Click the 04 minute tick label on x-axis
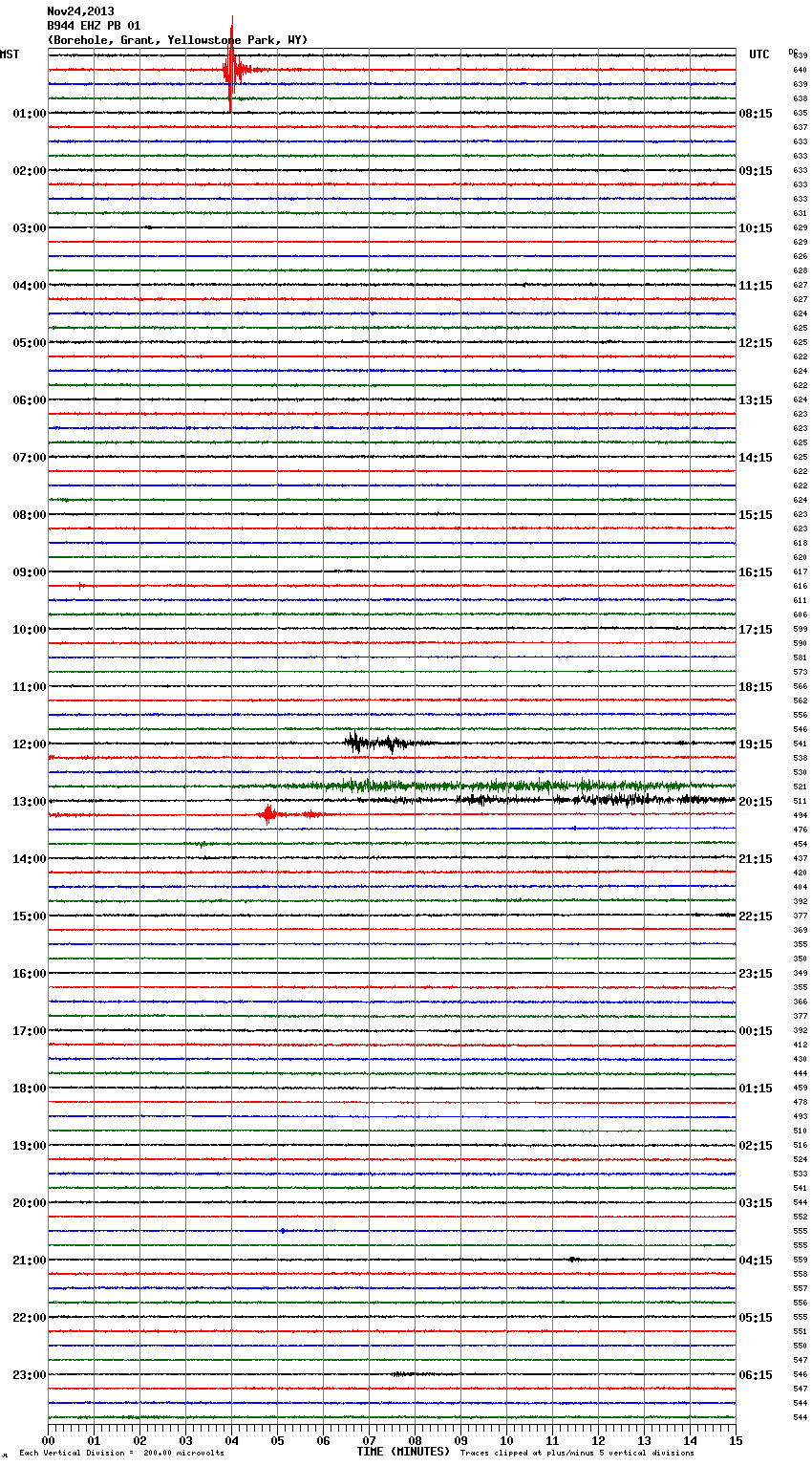Image resolution: width=812 pixels, height=1466 pixels. [x=231, y=1441]
